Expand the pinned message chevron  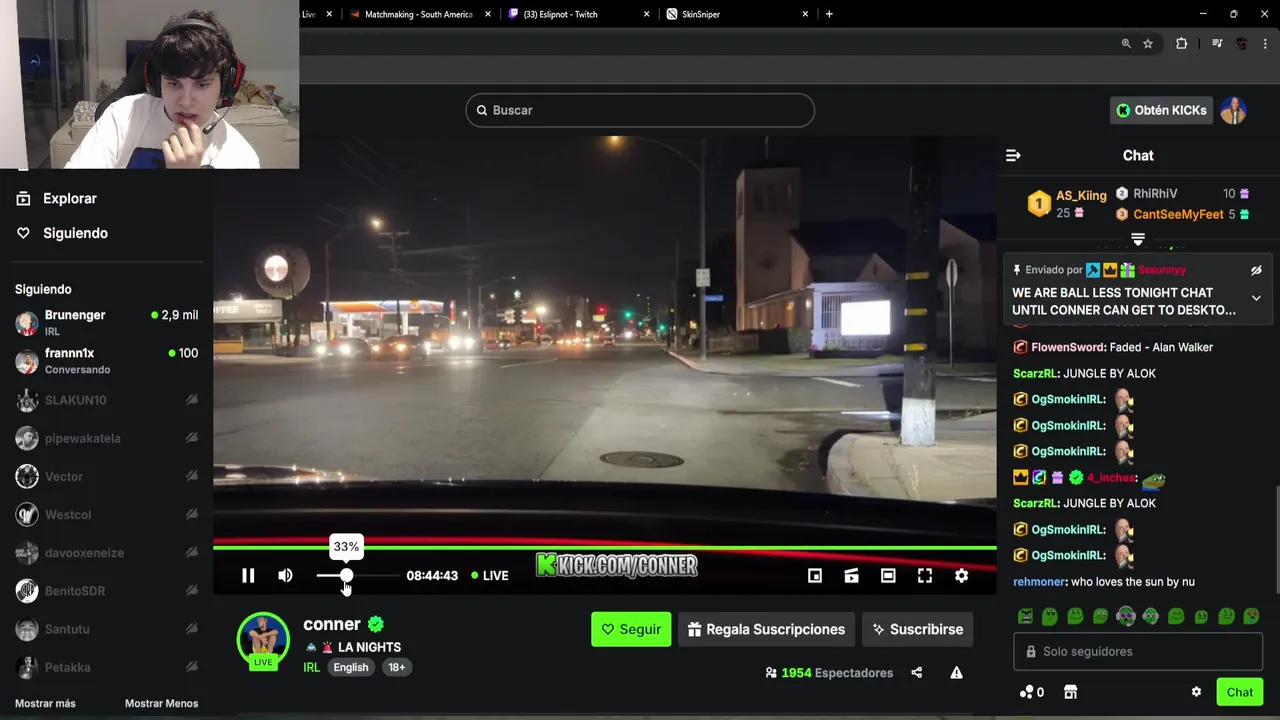point(1256,298)
